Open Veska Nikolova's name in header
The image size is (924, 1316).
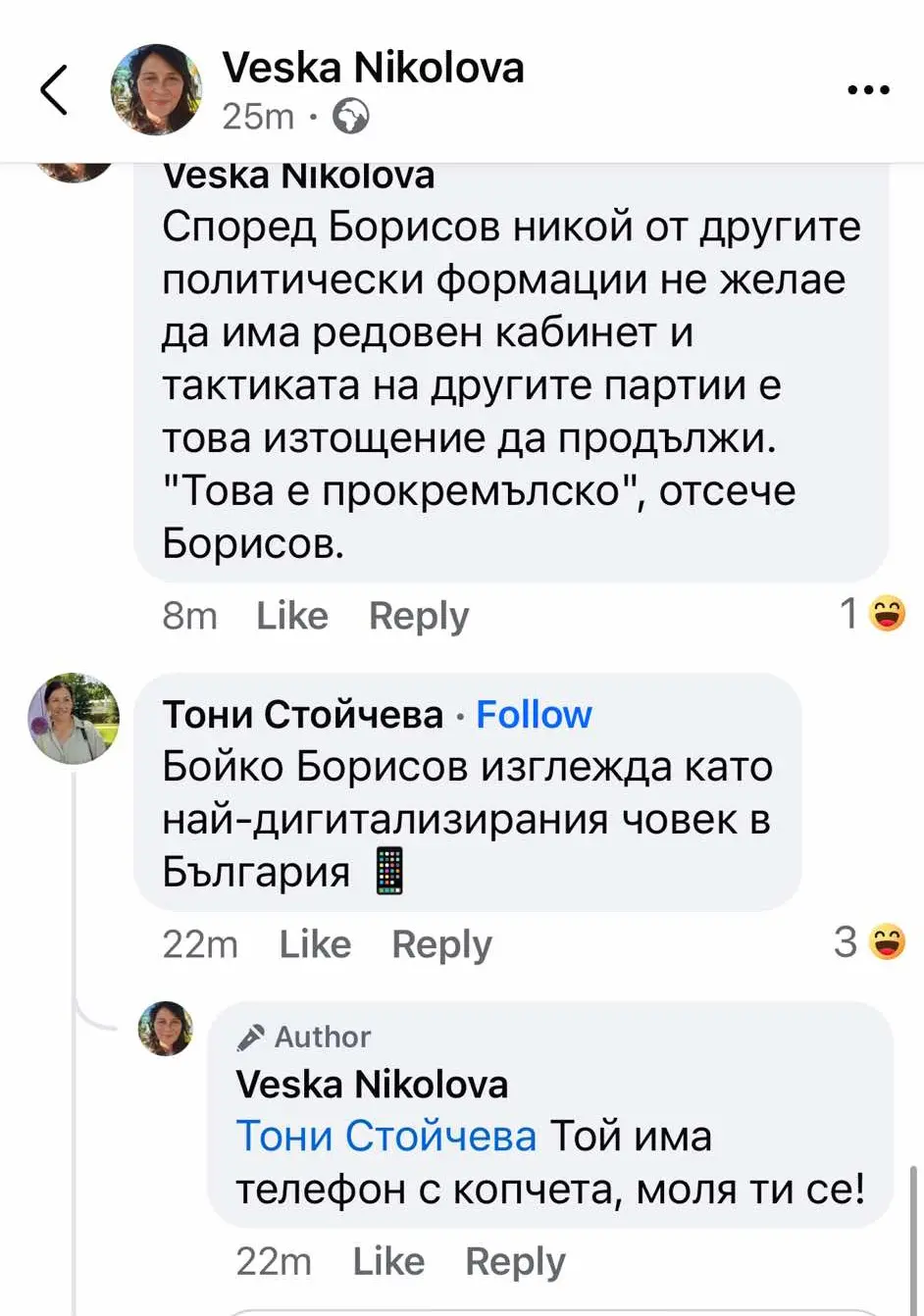coord(373,68)
